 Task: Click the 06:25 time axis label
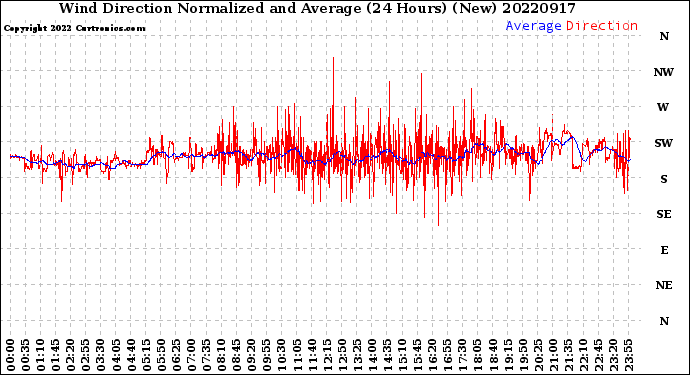click(176, 355)
